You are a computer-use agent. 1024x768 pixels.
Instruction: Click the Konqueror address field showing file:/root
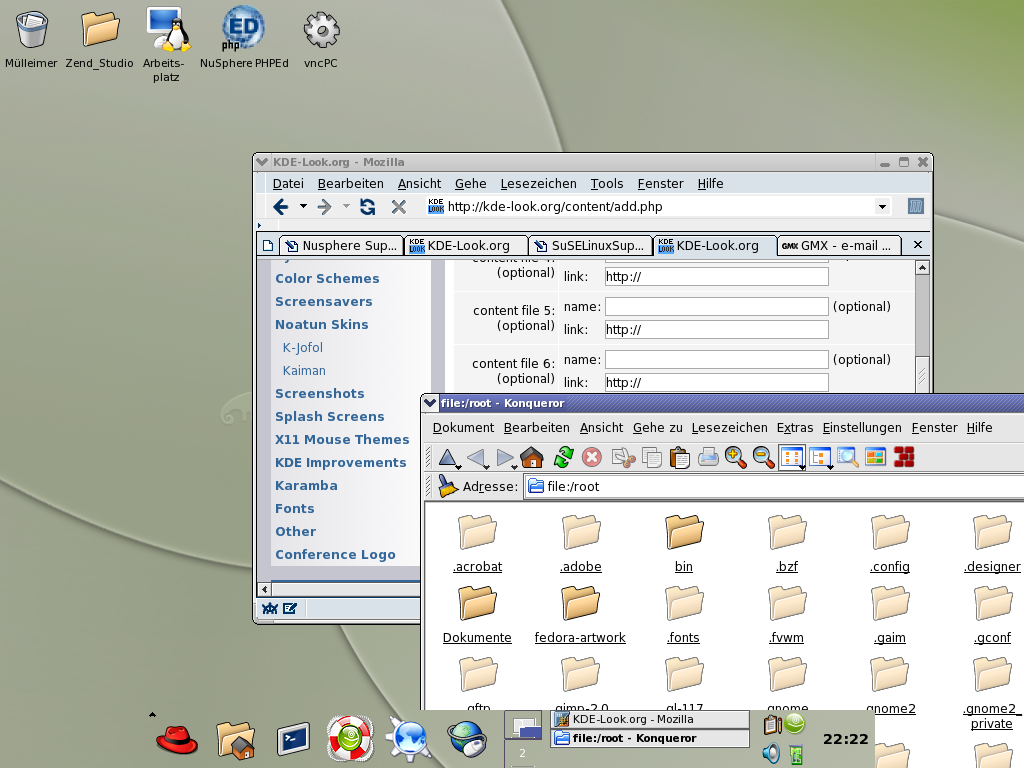(774, 487)
